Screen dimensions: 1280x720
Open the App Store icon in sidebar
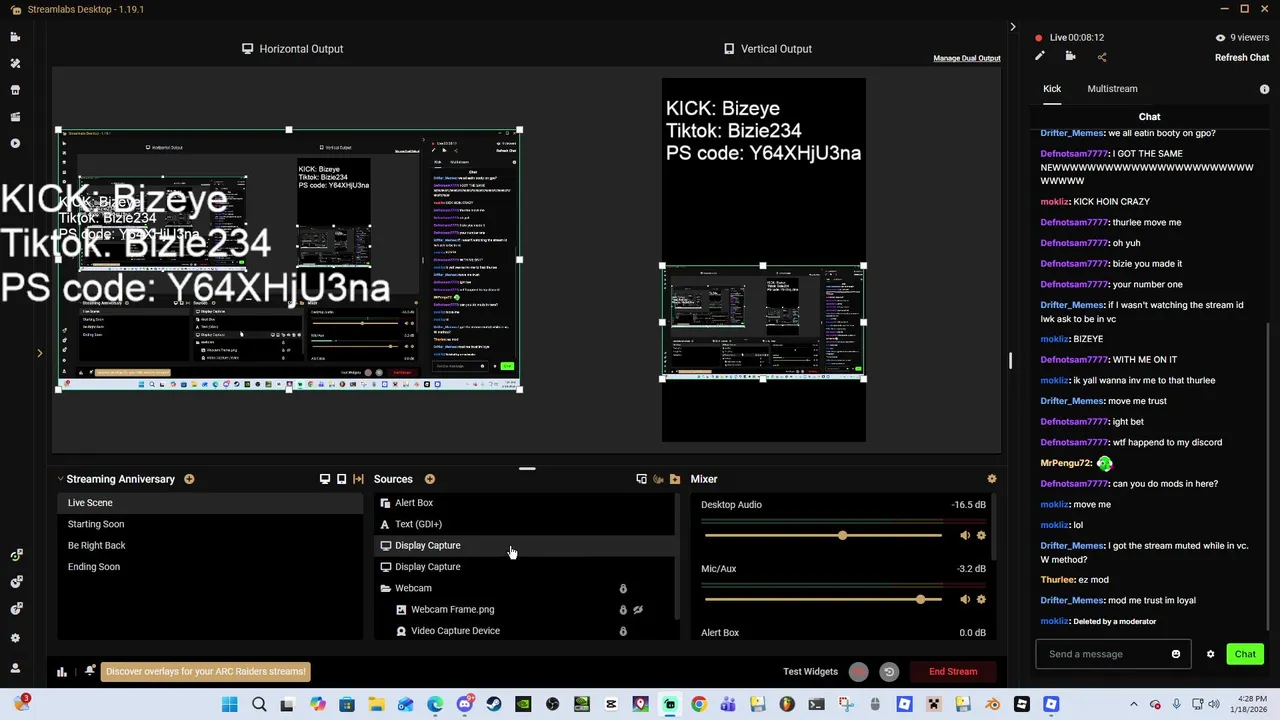[15, 90]
